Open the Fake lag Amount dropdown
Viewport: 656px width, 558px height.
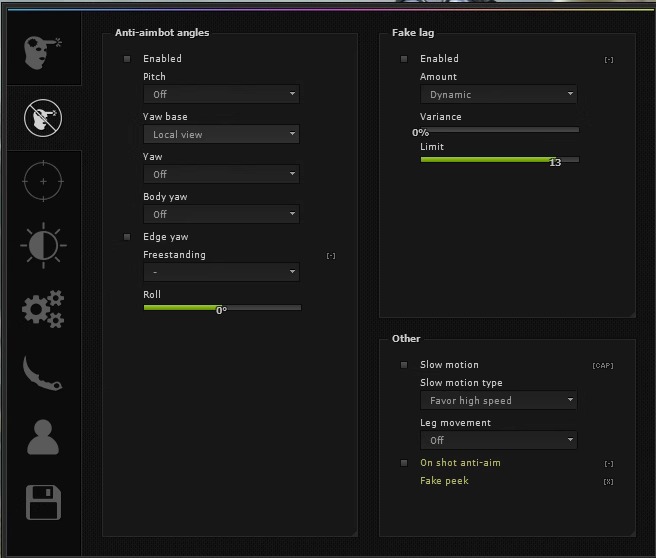[498, 94]
